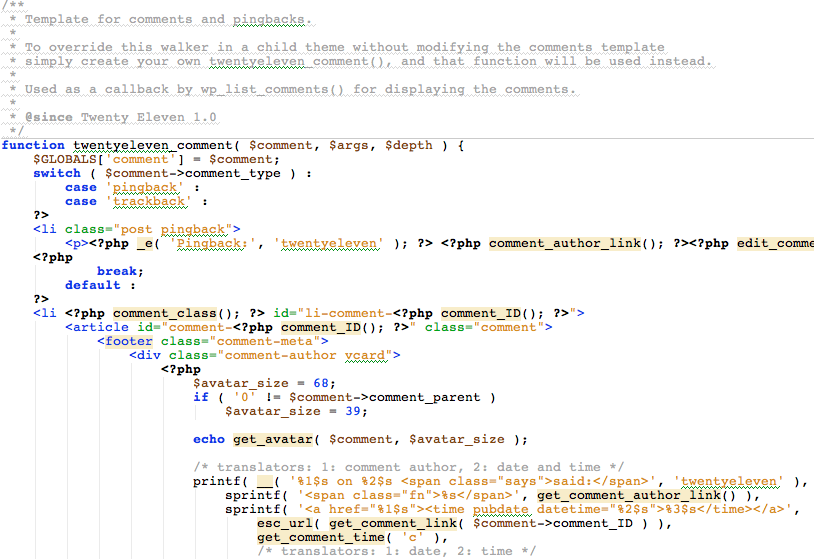Click the "li-comment-" id string
This screenshot has height=559, width=814.
[x=345, y=313]
